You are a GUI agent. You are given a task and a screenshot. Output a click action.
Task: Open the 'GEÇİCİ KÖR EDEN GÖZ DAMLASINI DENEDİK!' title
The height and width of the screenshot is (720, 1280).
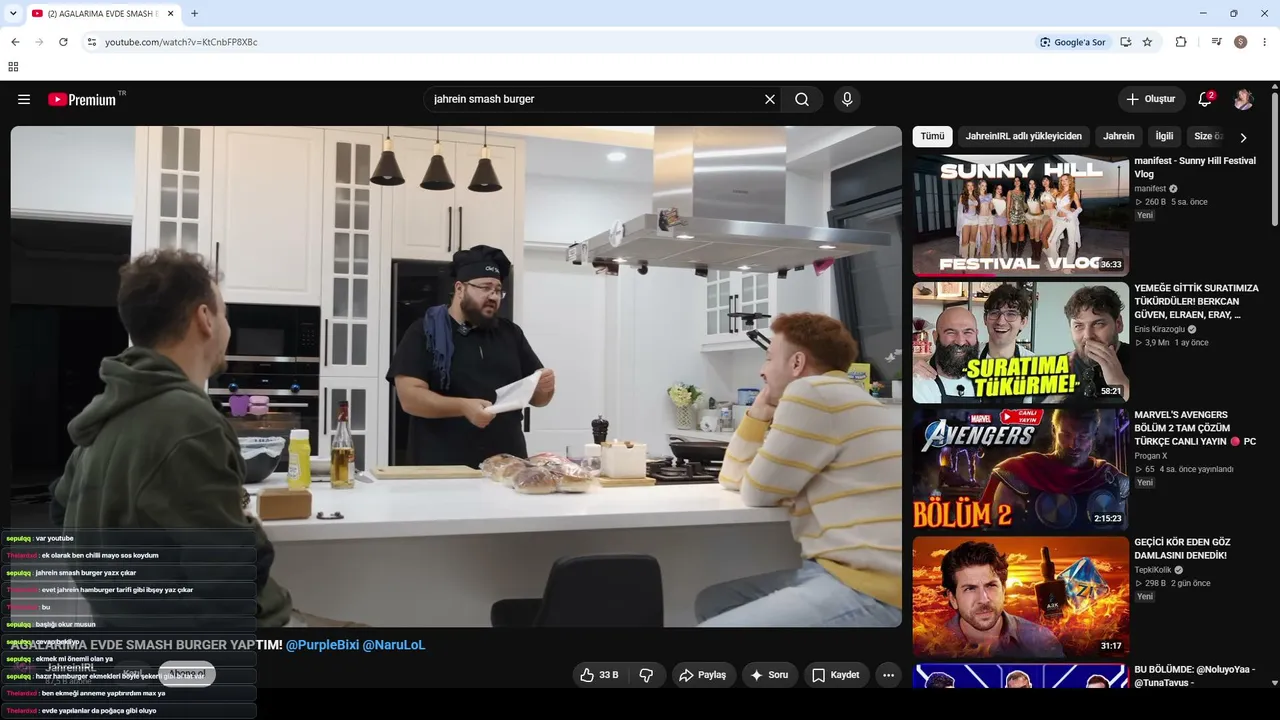point(1182,549)
